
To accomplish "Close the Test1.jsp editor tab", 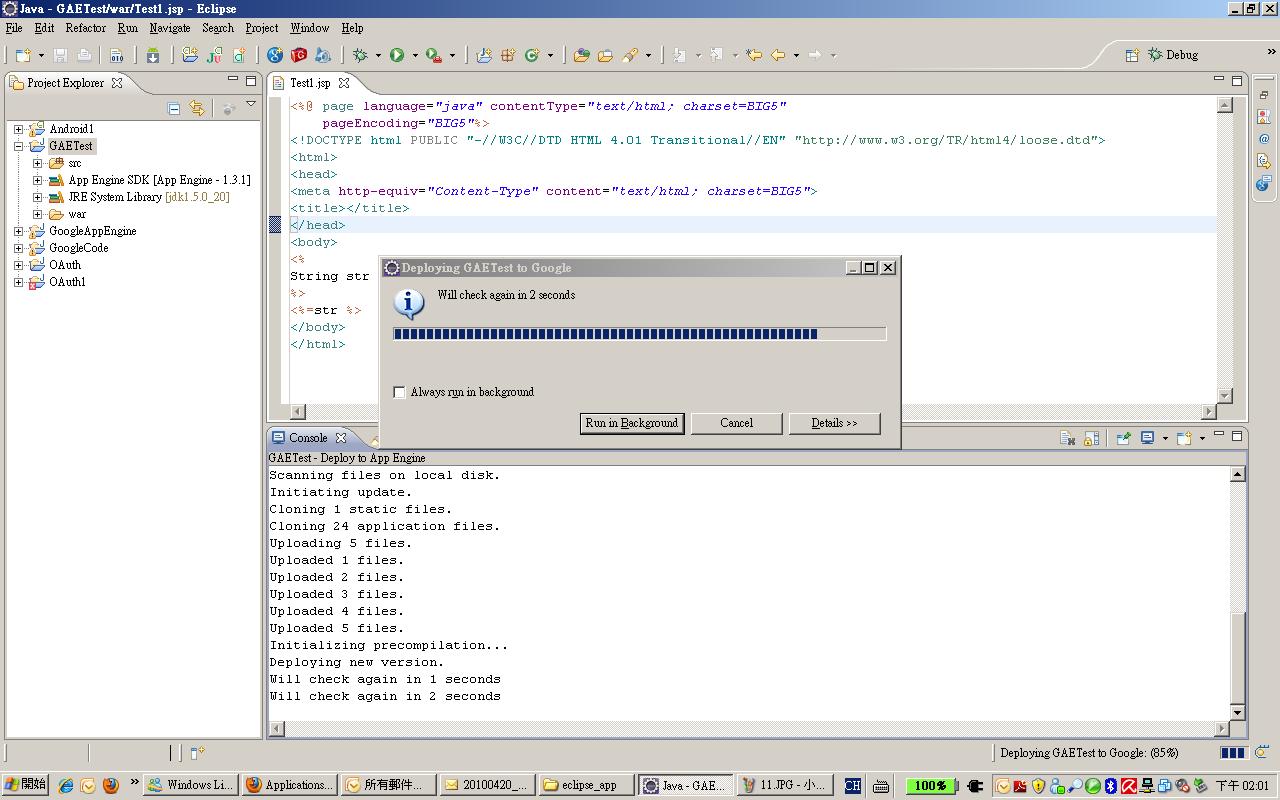I will click(344, 83).
